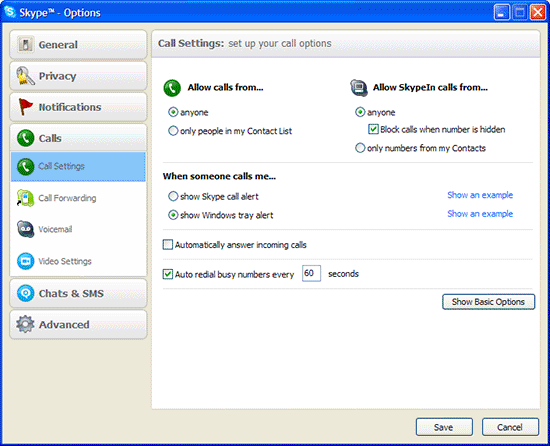Select the Call Settings page

pos(78,167)
